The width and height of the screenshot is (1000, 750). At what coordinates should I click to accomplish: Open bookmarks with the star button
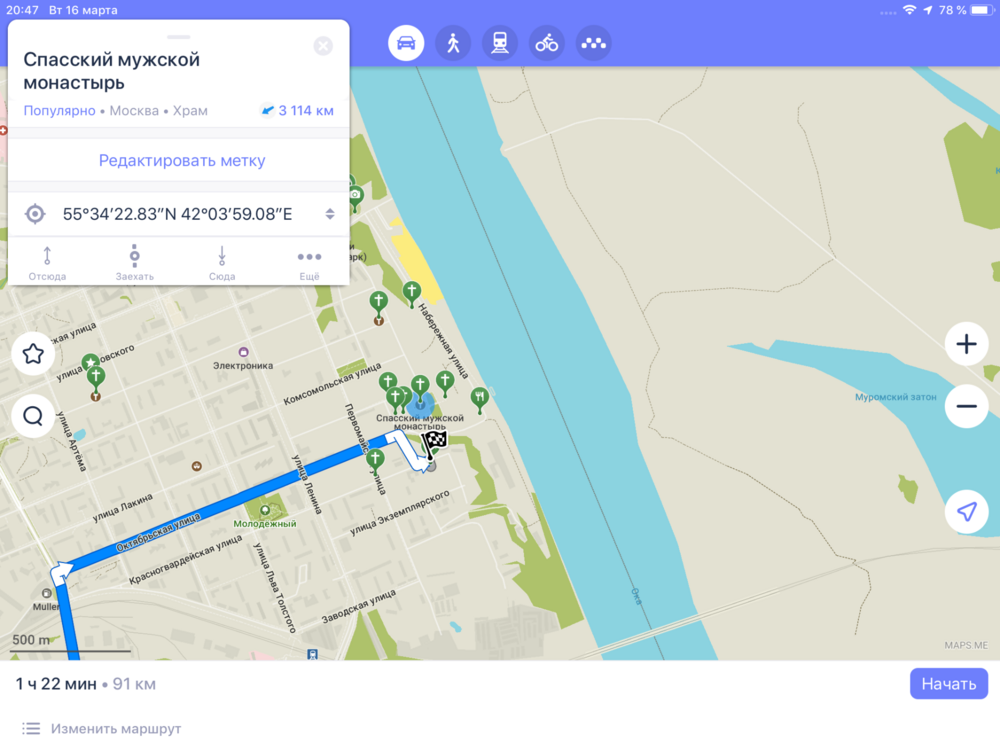coord(33,354)
